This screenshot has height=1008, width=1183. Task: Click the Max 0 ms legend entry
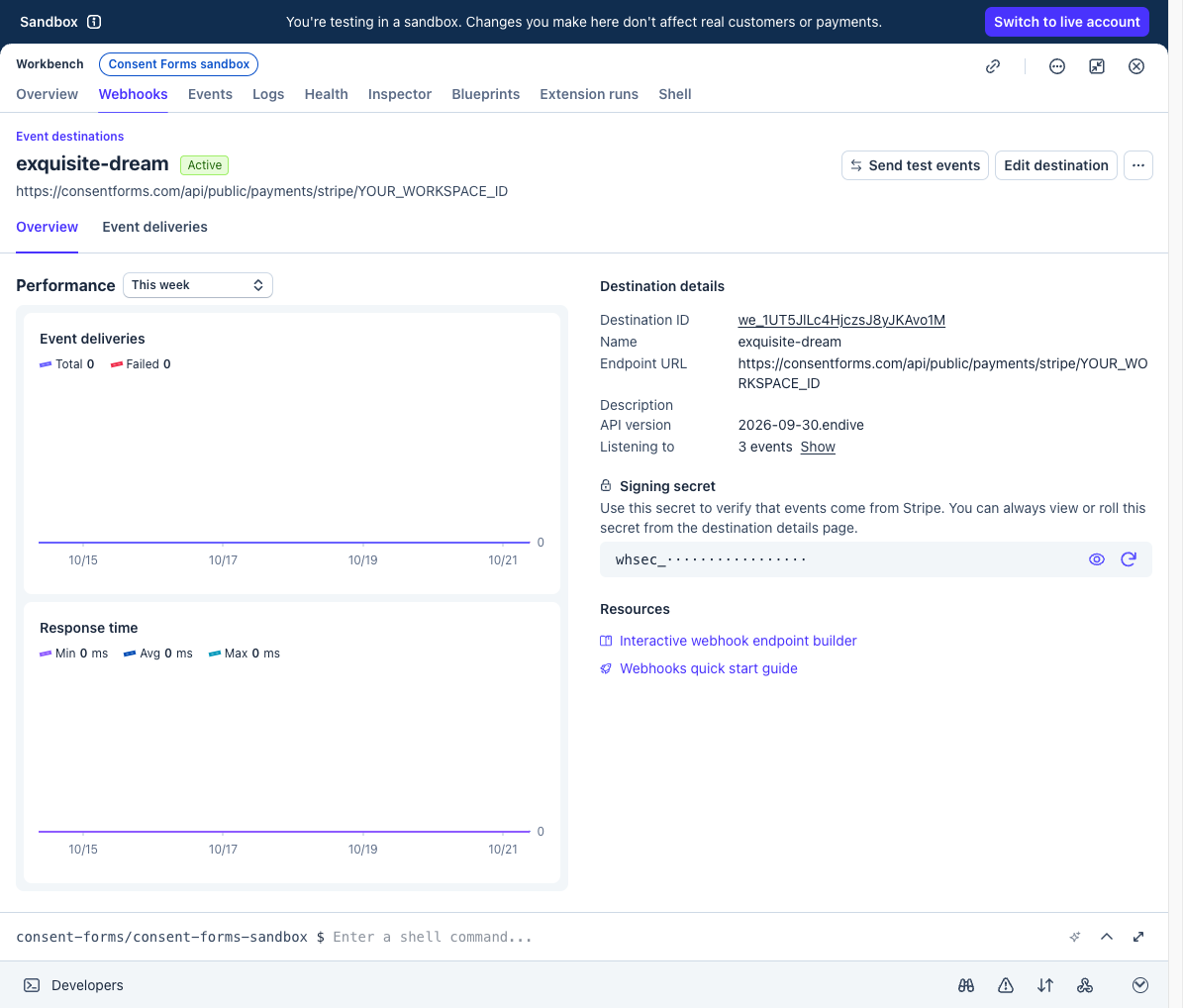tap(244, 654)
